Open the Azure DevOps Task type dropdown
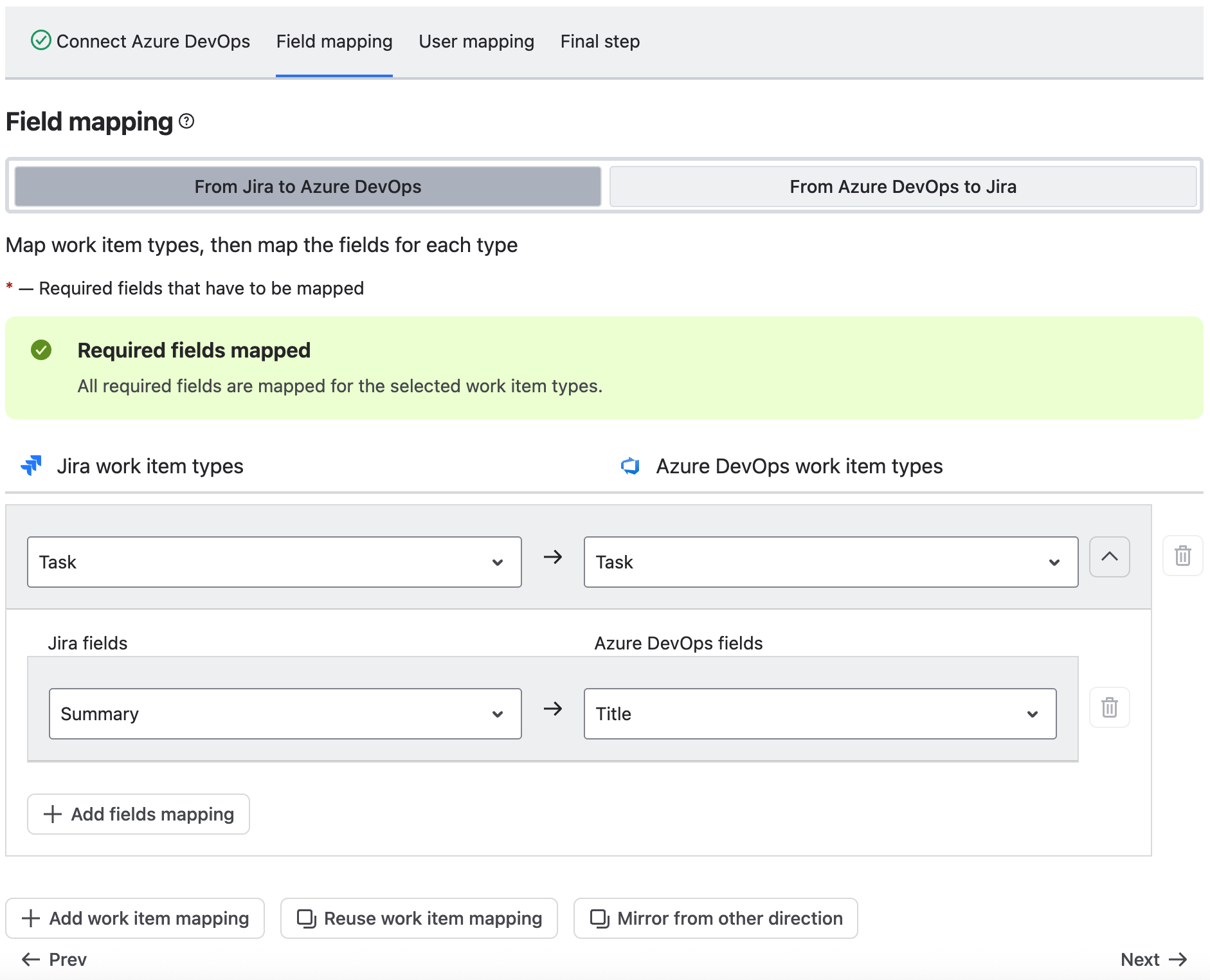 (x=831, y=562)
